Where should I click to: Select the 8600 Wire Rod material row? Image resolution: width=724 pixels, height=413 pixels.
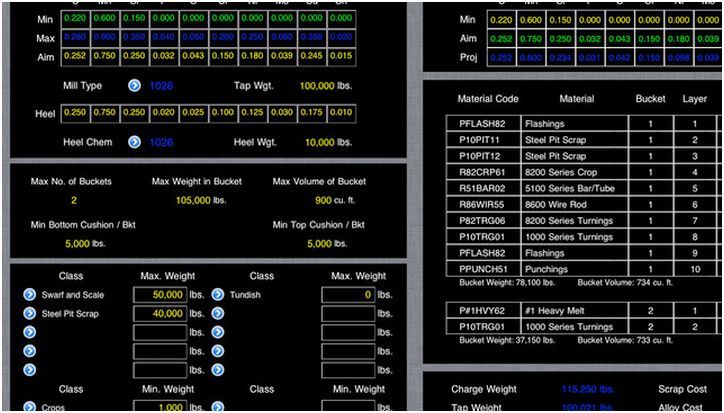click(x=562, y=204)
